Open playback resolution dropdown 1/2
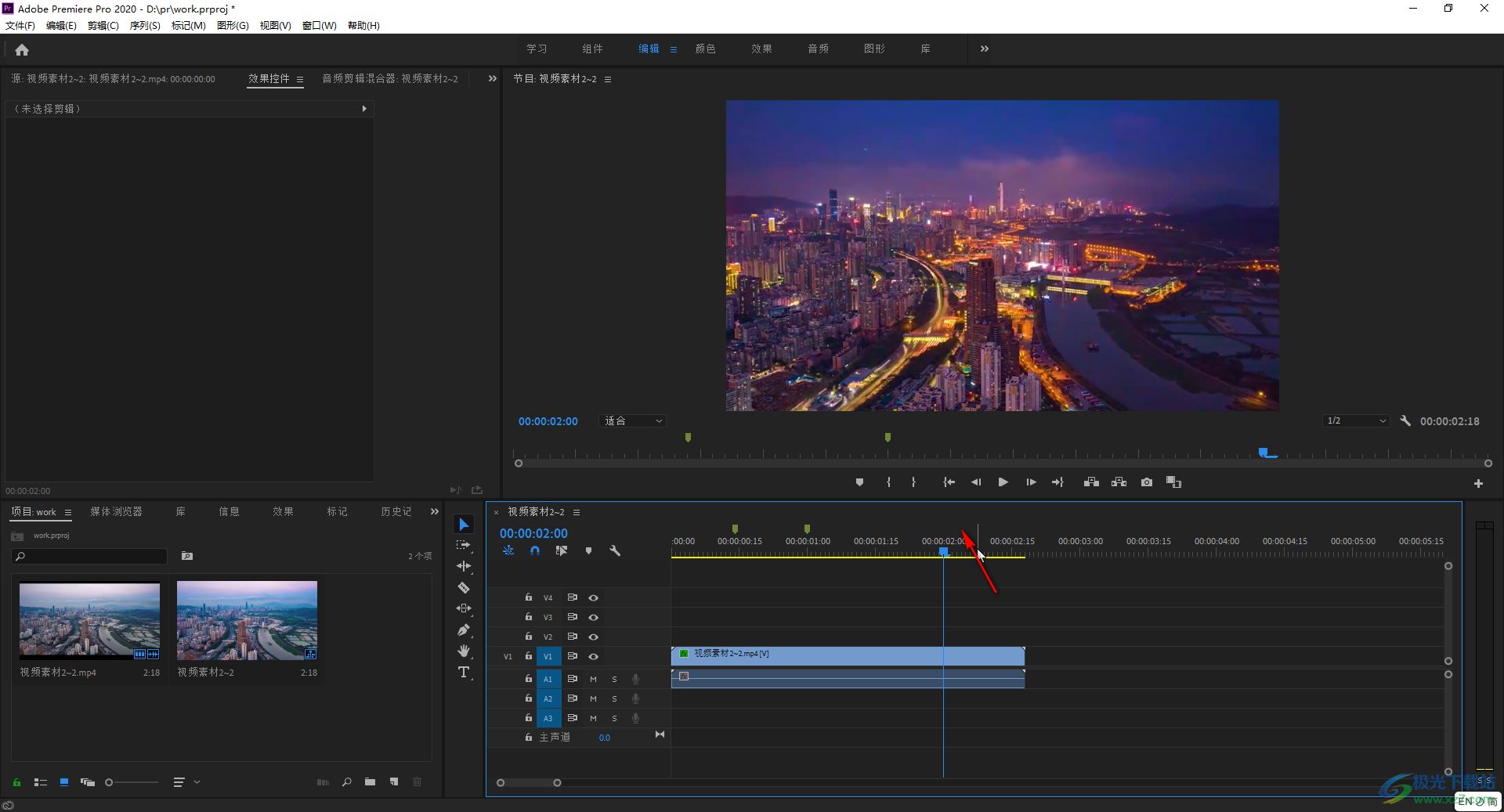This screenshot has height=812, width=1504. point(1356,421)
